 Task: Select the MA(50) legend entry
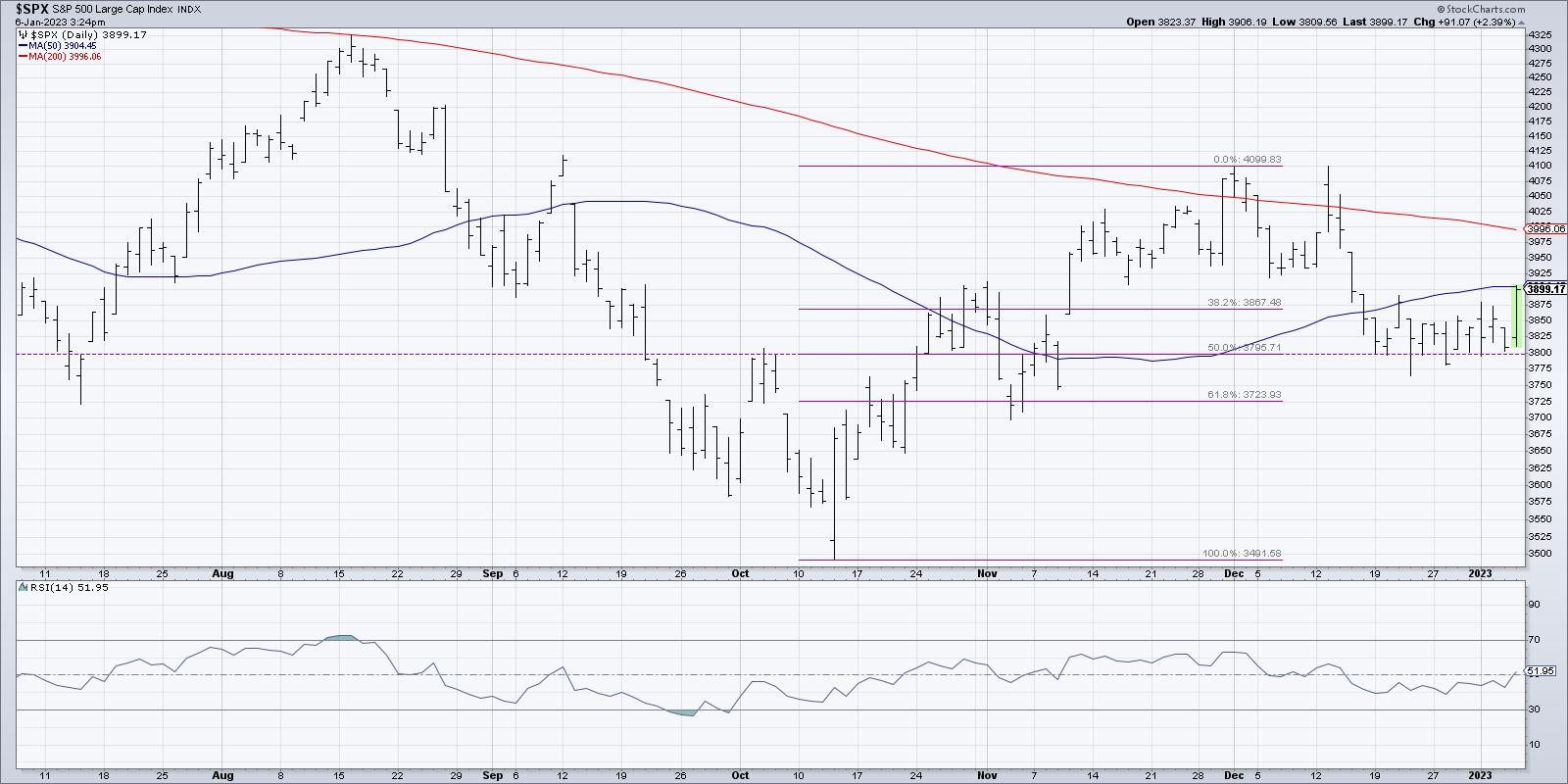pyautogui.click(x=58, y=45)
